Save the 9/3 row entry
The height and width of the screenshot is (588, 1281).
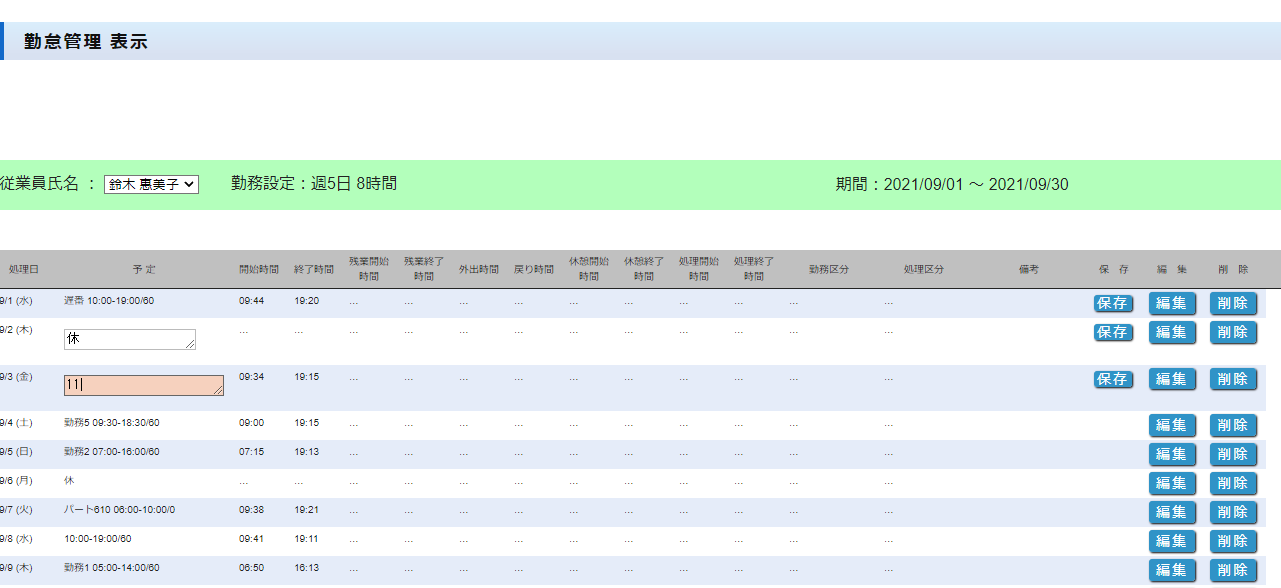tap(1113, 379)
